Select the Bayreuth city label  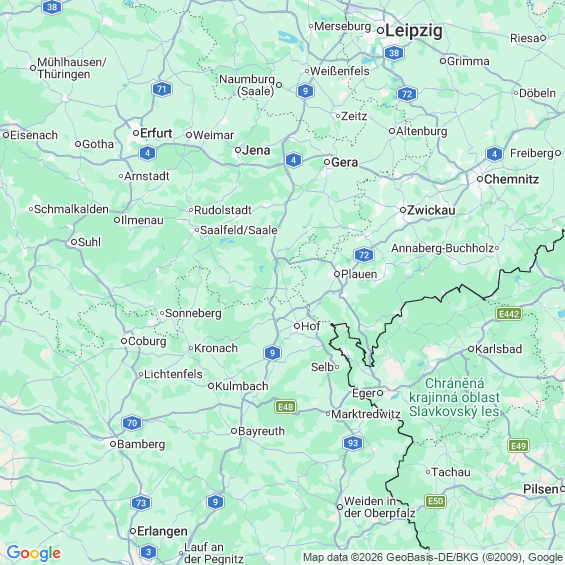coord(261,431)
